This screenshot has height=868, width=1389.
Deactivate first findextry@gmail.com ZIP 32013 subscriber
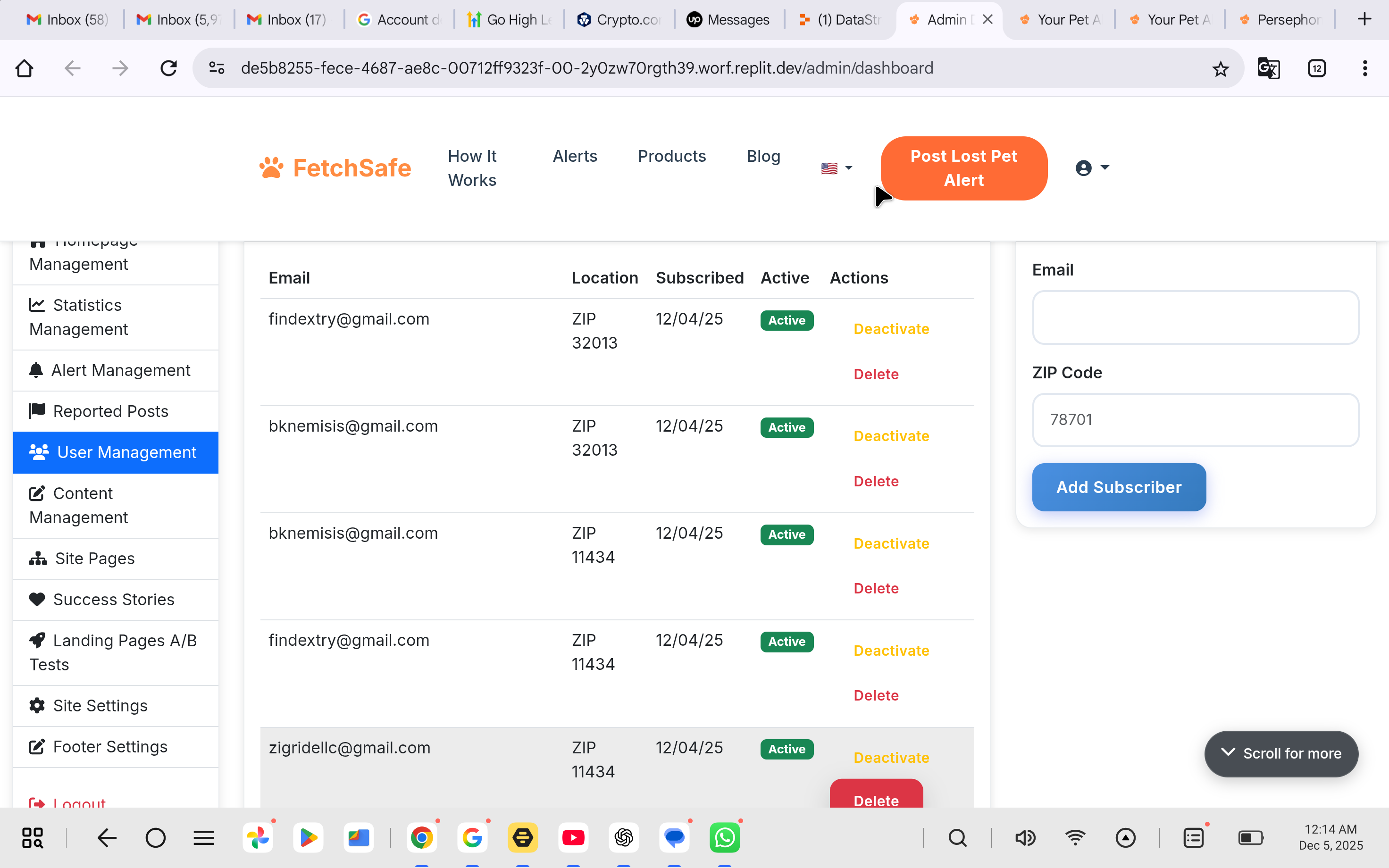pyautogui.click(x=891, y=329)
